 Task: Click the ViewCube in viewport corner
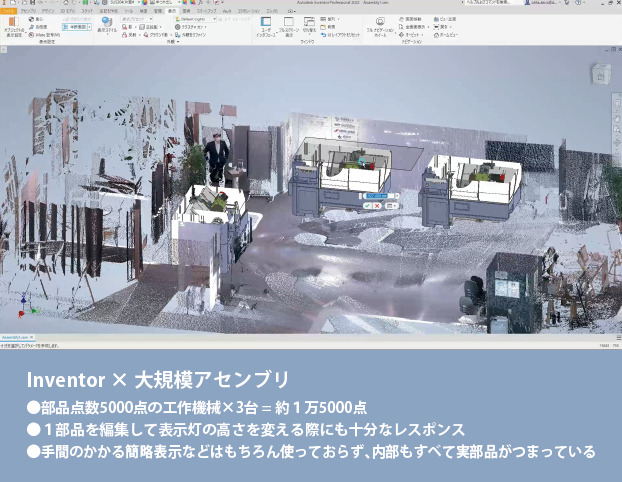(x=601, y=74)
